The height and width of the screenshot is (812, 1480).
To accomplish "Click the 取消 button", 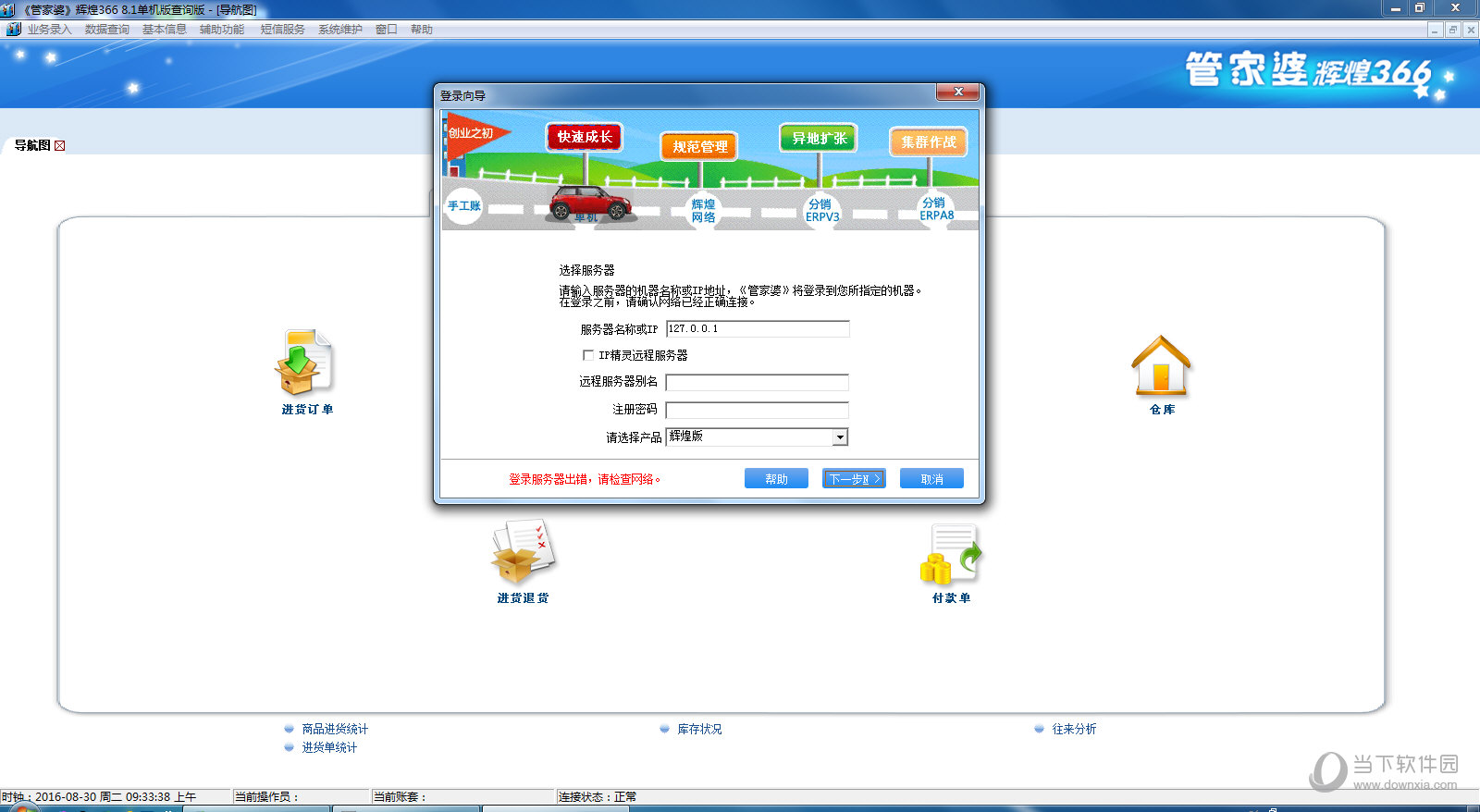I will click(x=931, y=478).
